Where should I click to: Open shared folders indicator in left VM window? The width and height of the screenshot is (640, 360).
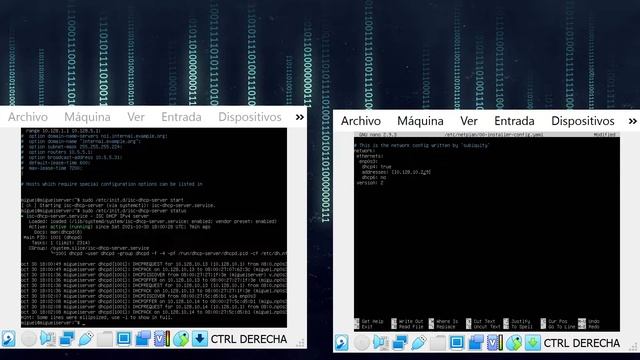105,339
